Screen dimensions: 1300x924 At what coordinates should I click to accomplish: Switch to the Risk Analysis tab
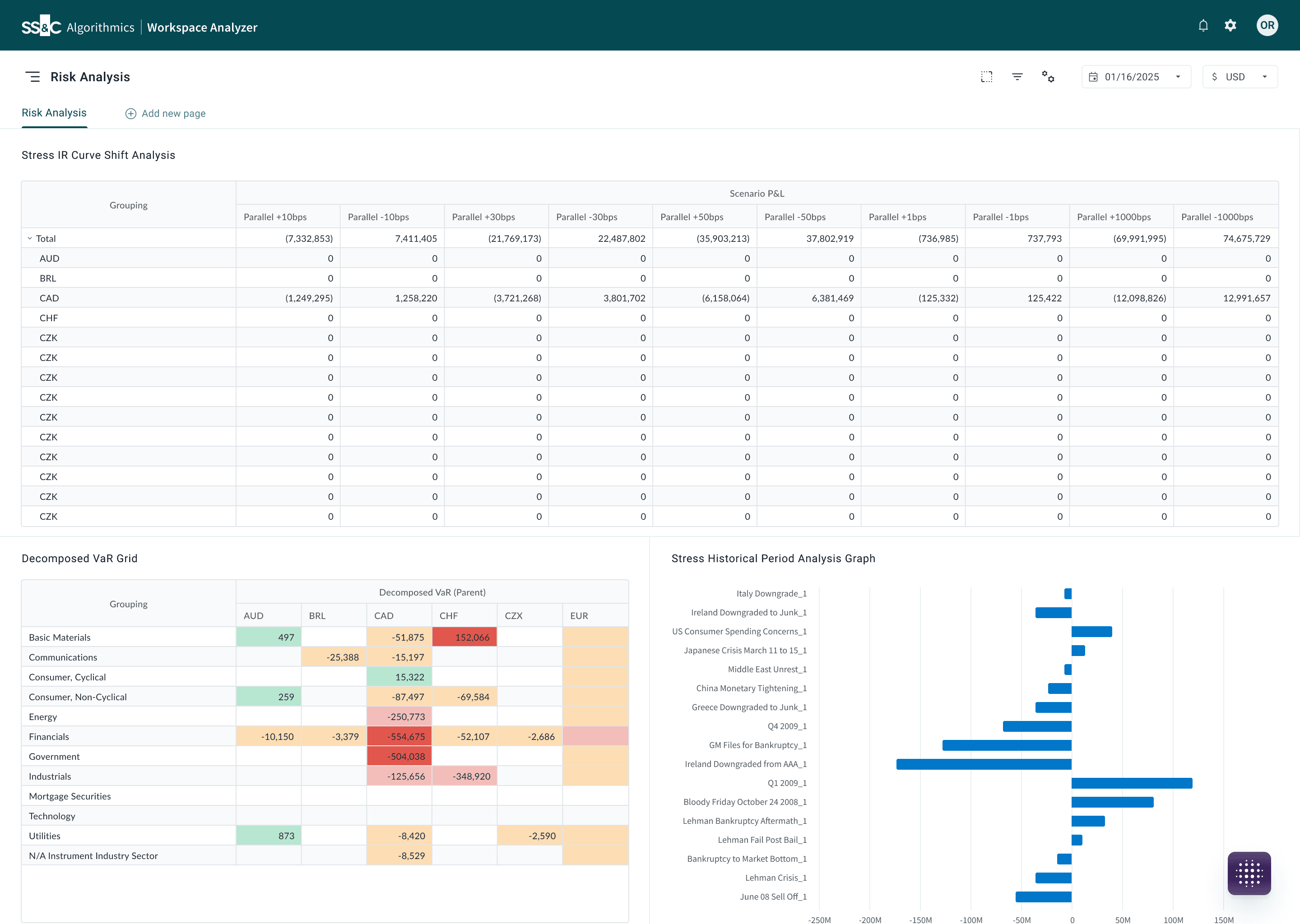[x=54, y=113]
